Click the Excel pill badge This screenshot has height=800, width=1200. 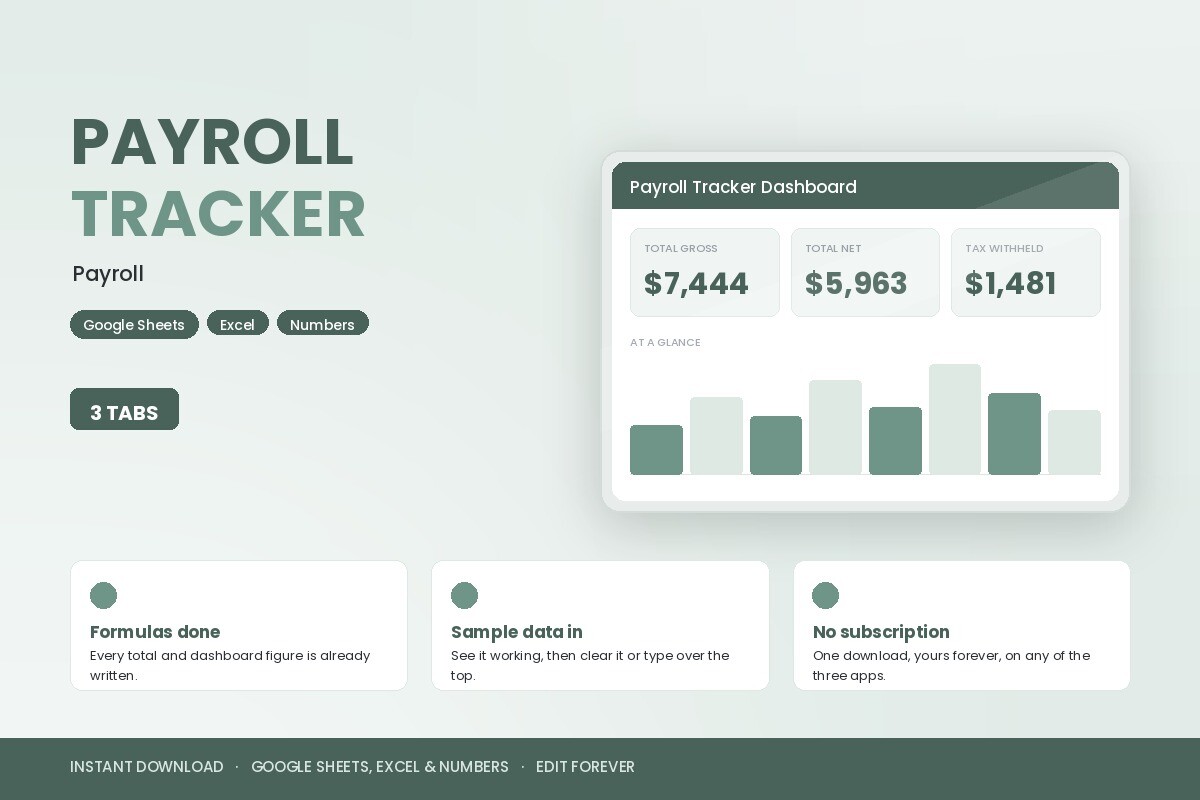(238, 324)
